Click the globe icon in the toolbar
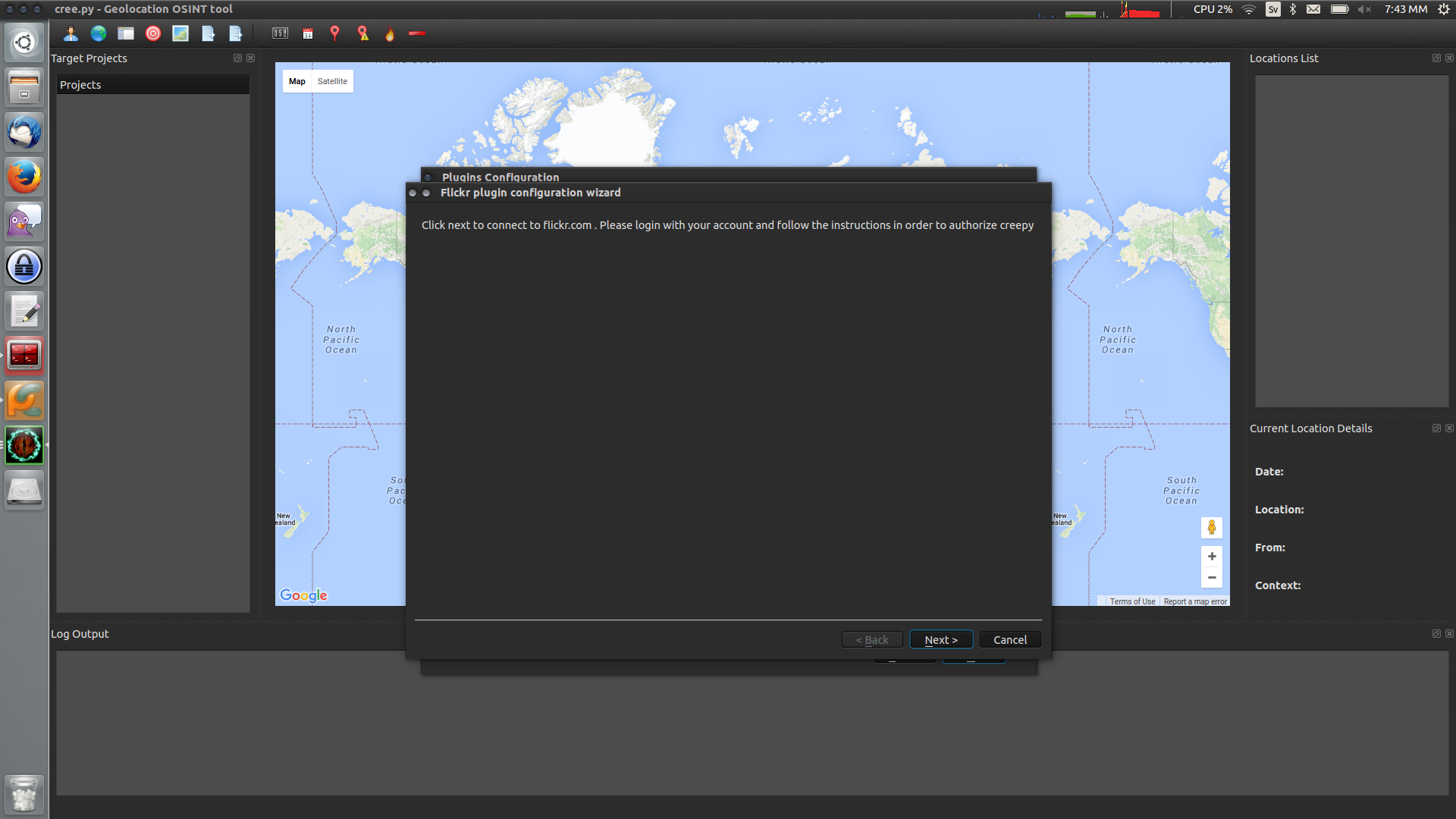 point(99,33)
